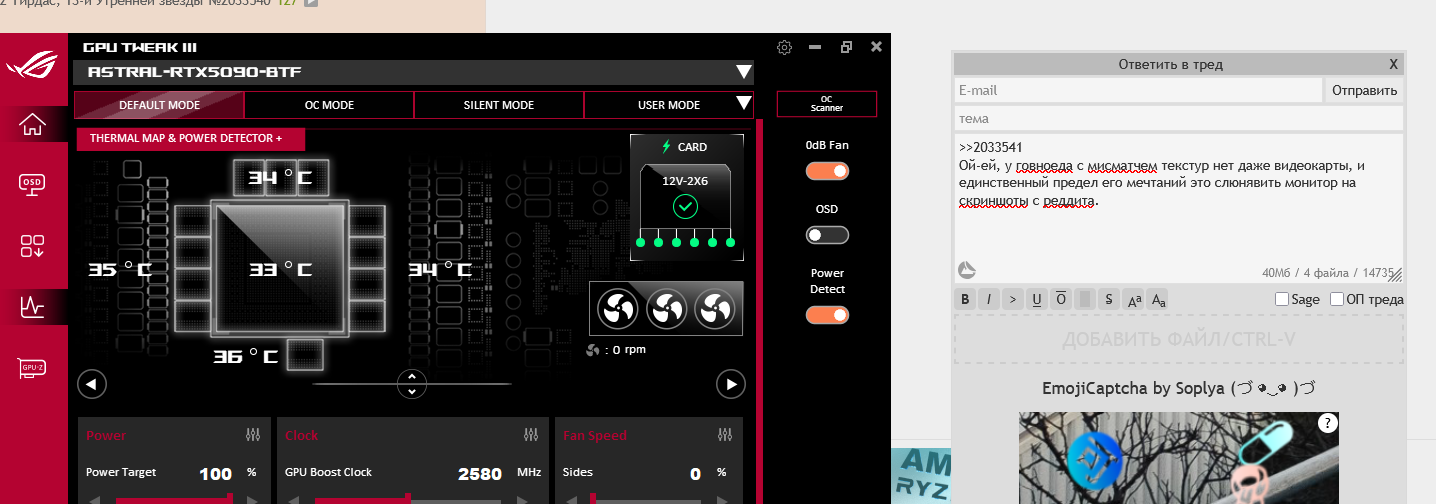The height and width of the screenshot is (504, 1436).
Task: Click the 100 Power Target value
Action: (x=216, y=474)
